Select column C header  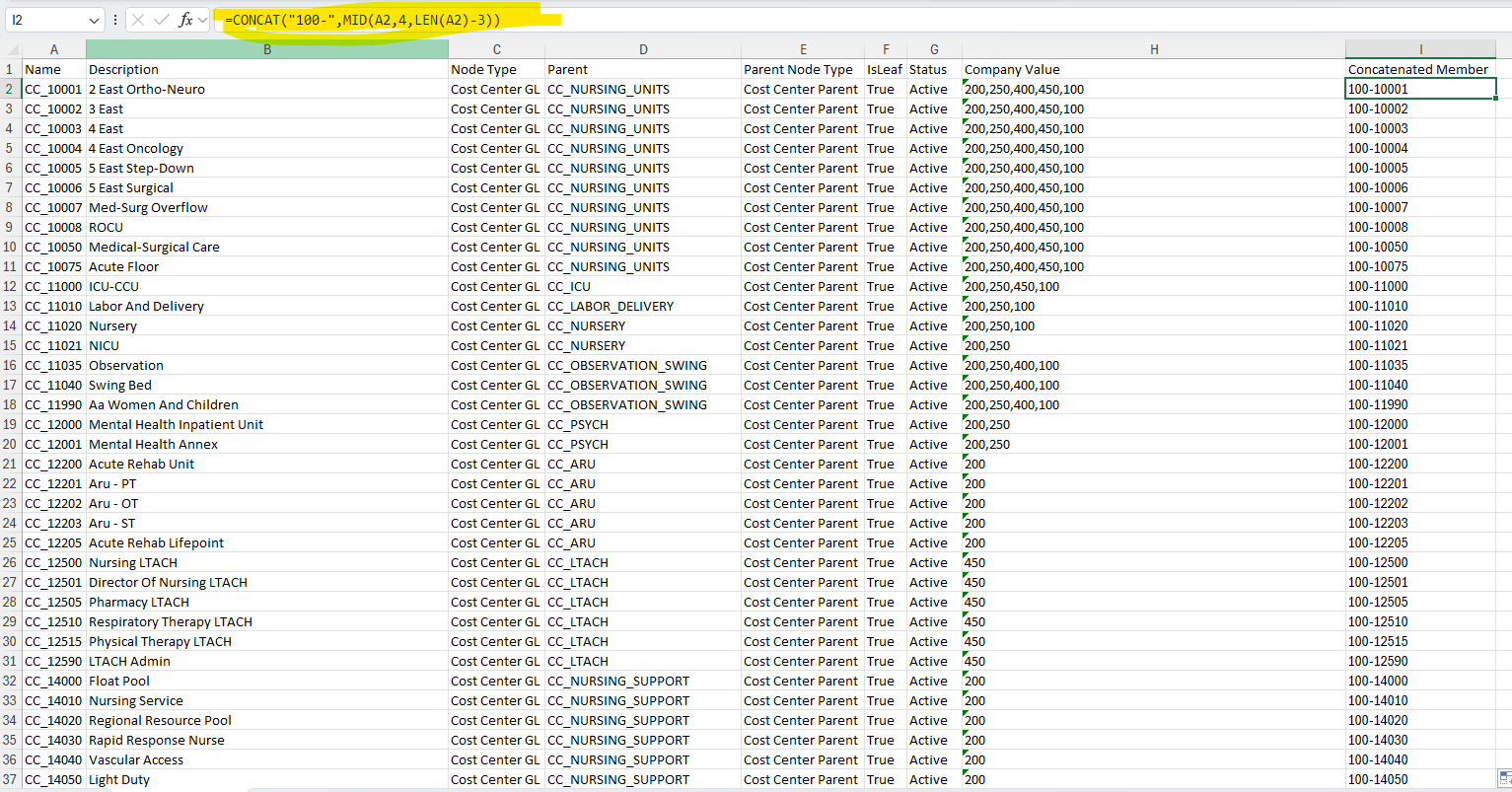point(496,49)
